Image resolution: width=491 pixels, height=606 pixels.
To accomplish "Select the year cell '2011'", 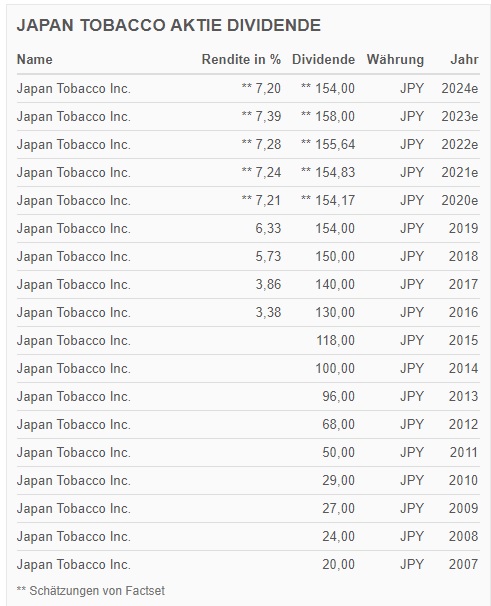I will point(464,453).
